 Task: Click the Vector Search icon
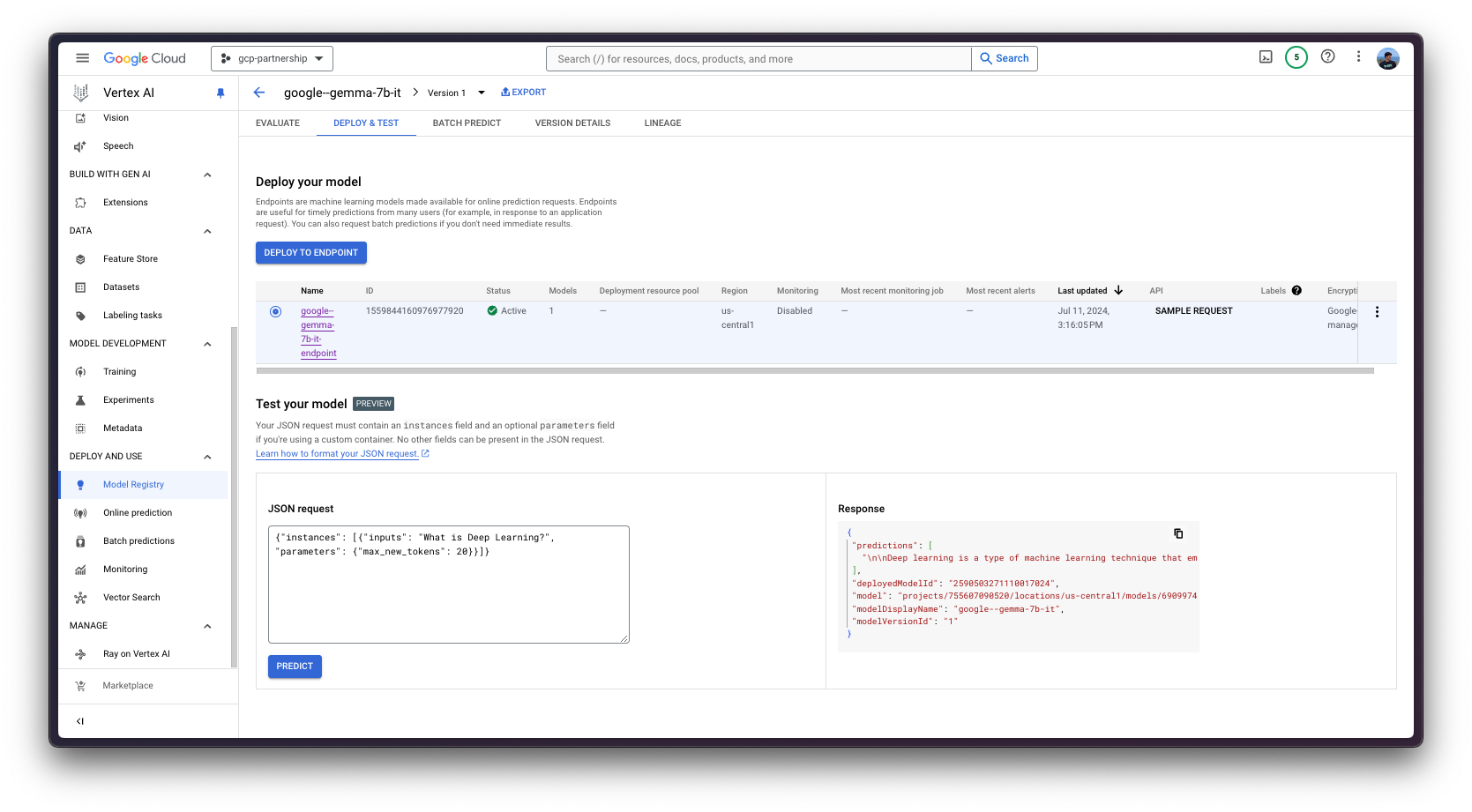point(80,598)
